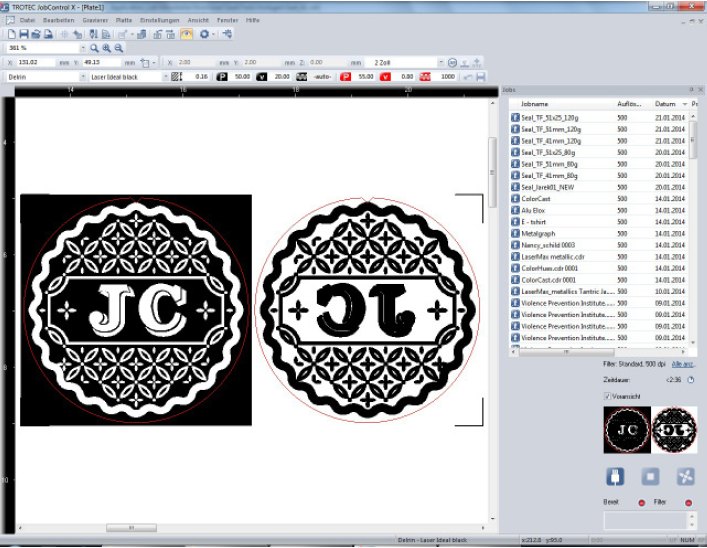Screen dimensions: 707x548
Task: Open the settings gear icon in toolbar
Action: [204, 34]
